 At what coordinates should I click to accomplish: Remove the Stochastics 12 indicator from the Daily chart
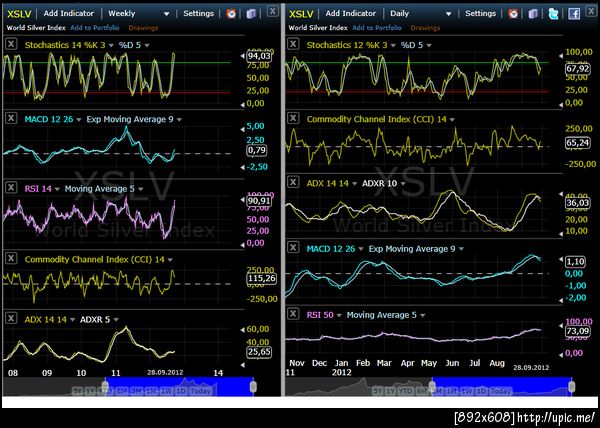pos(293,44)
